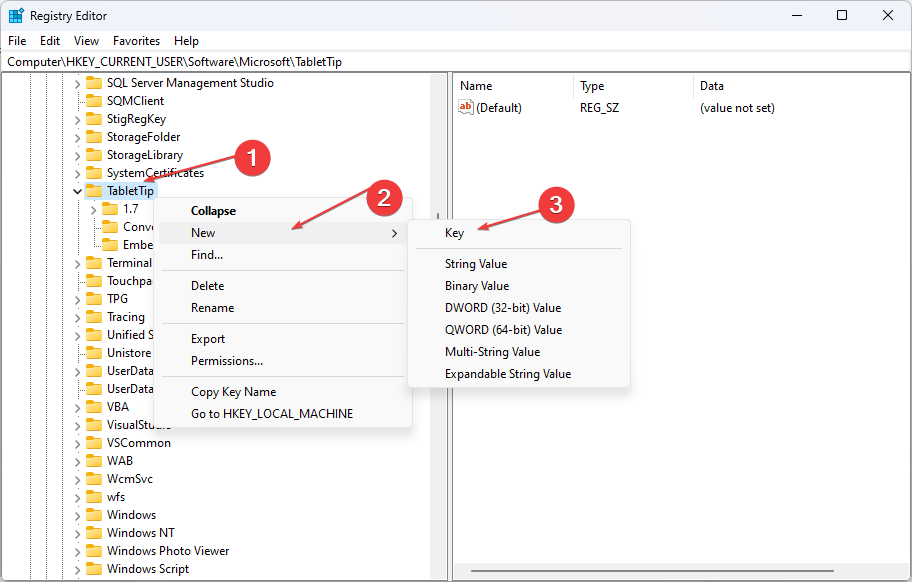Create a new Multi-String Value
The height and width of the screenshot is (582, 912).
pyautogui.click(x=519, y=352)
